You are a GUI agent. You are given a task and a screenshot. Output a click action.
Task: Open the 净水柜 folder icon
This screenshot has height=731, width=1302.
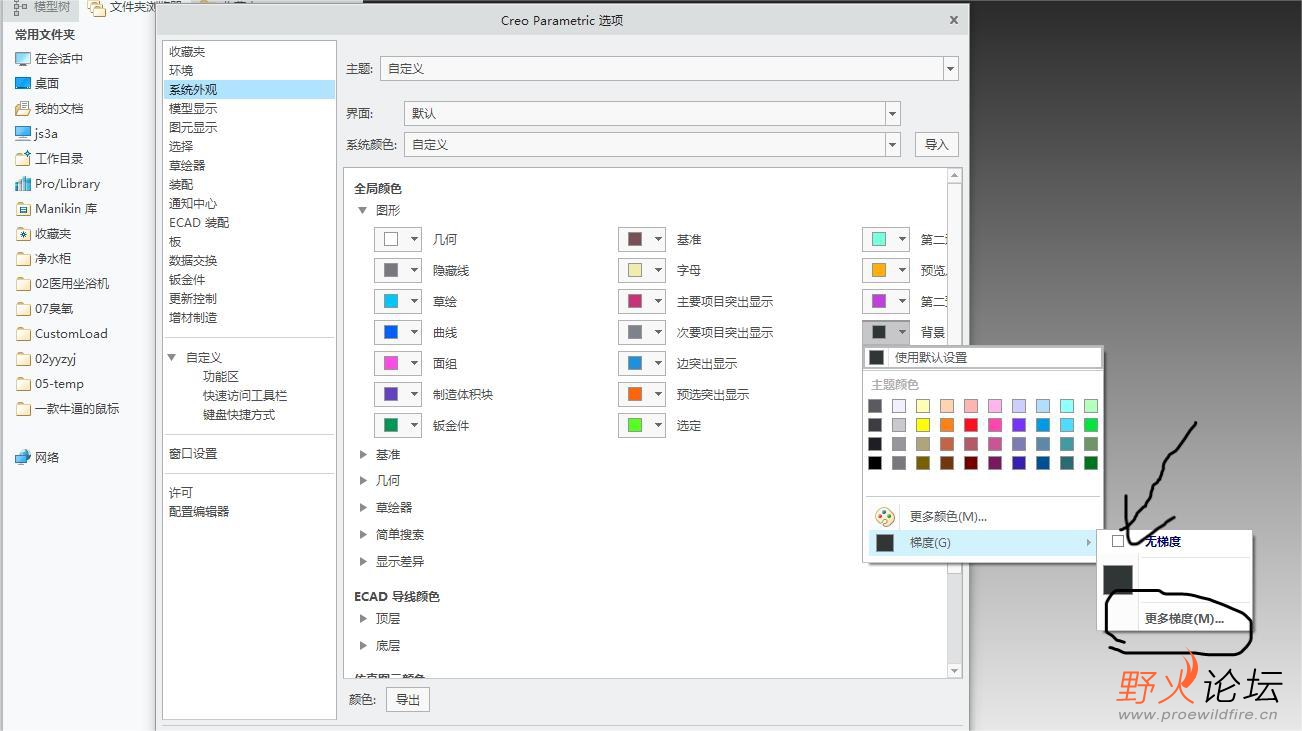23,259
